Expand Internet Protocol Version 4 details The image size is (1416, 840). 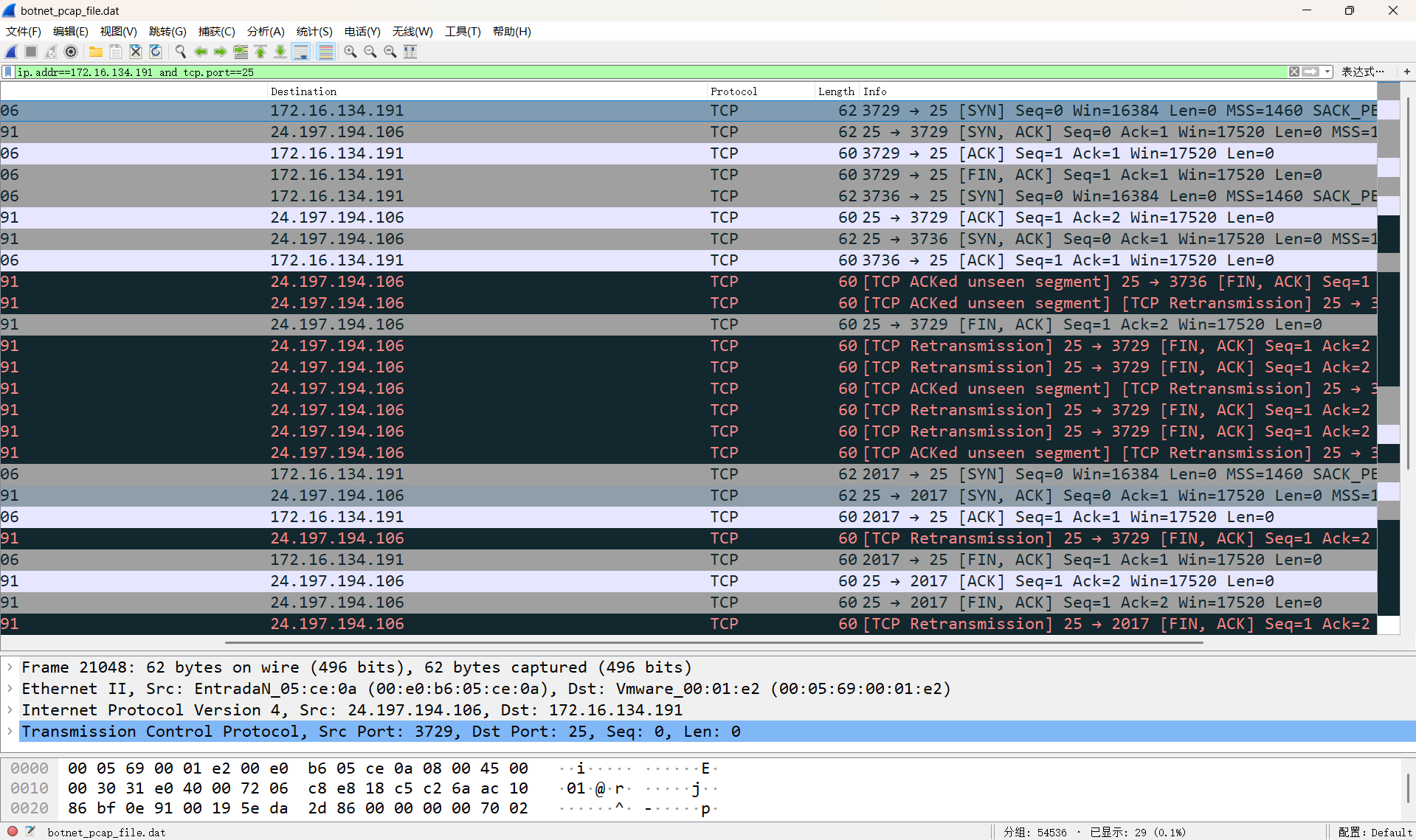coord(10,710)
